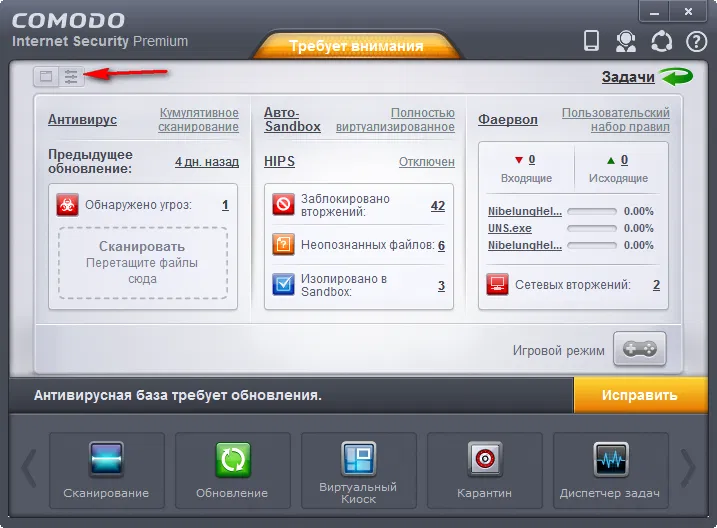
Task: Change Пользовательский набор правил firewall mode
Action: click(x=615, y=120)
